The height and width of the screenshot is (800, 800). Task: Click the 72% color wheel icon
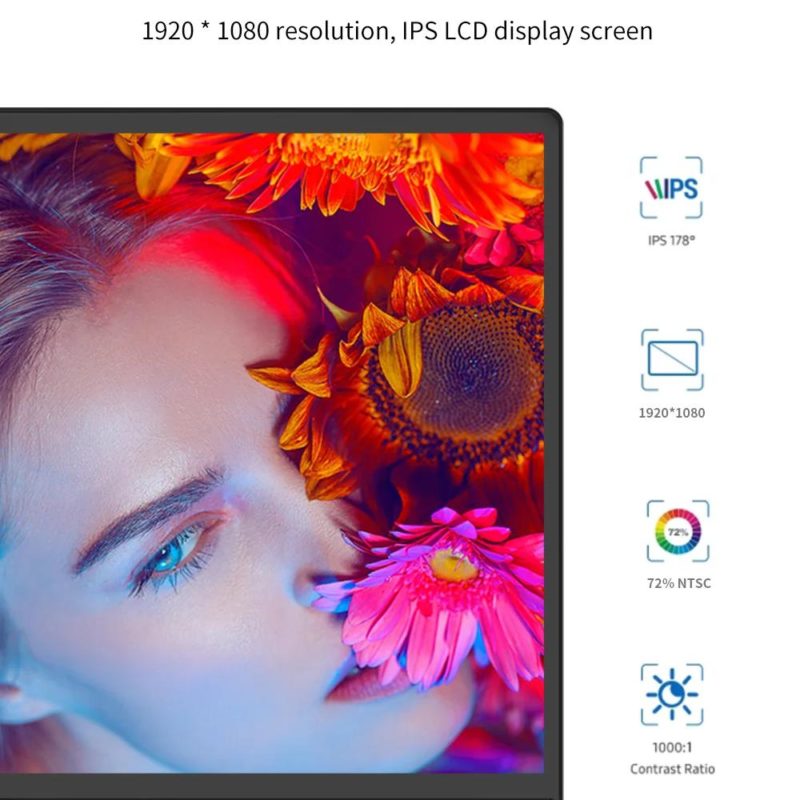677,532
